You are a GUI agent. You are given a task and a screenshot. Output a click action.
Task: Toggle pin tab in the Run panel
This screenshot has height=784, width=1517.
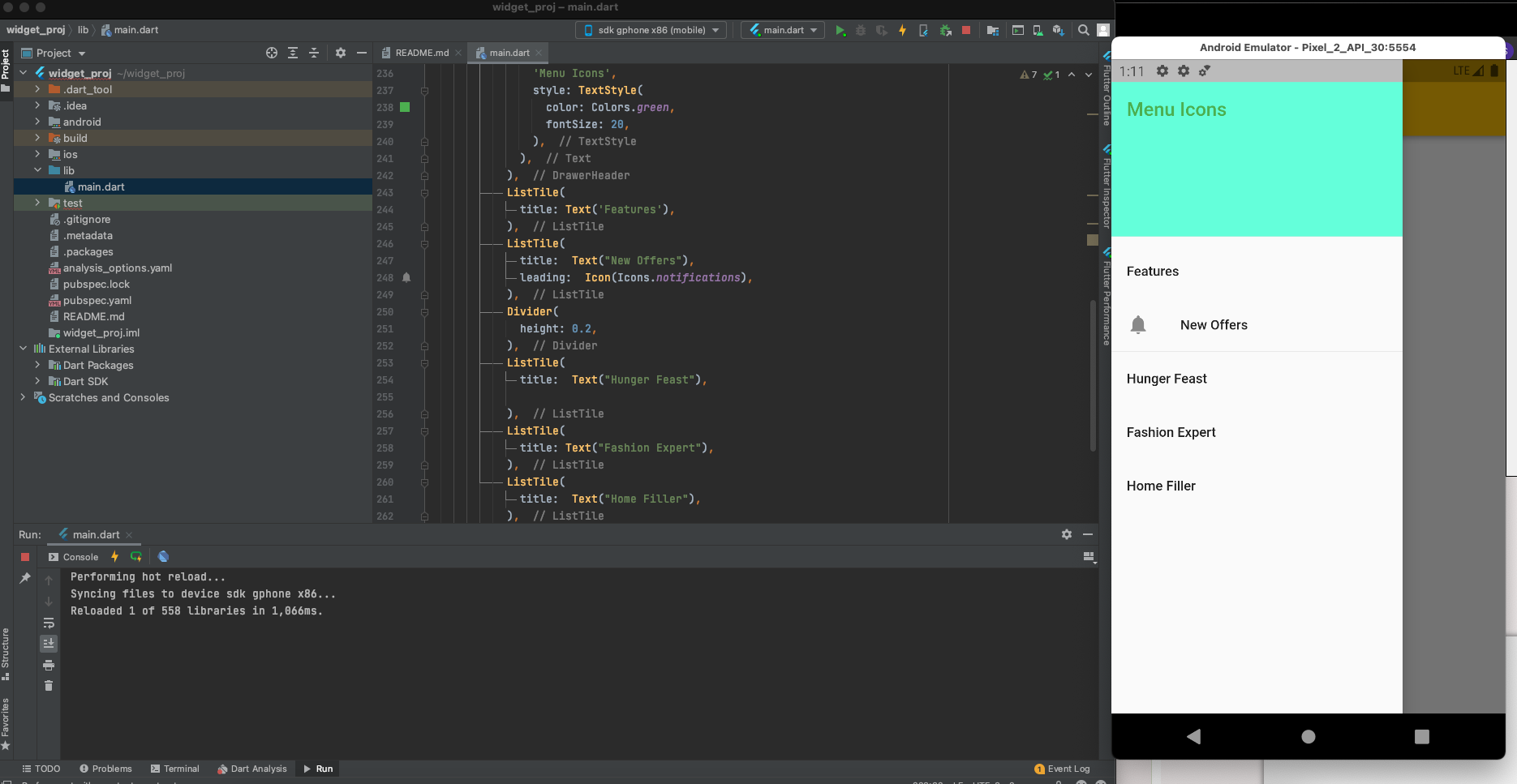(x=25, y=578)
